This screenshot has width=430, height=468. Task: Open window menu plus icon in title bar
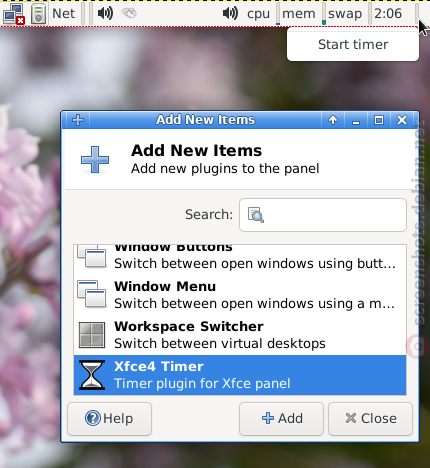coord(78,120)
